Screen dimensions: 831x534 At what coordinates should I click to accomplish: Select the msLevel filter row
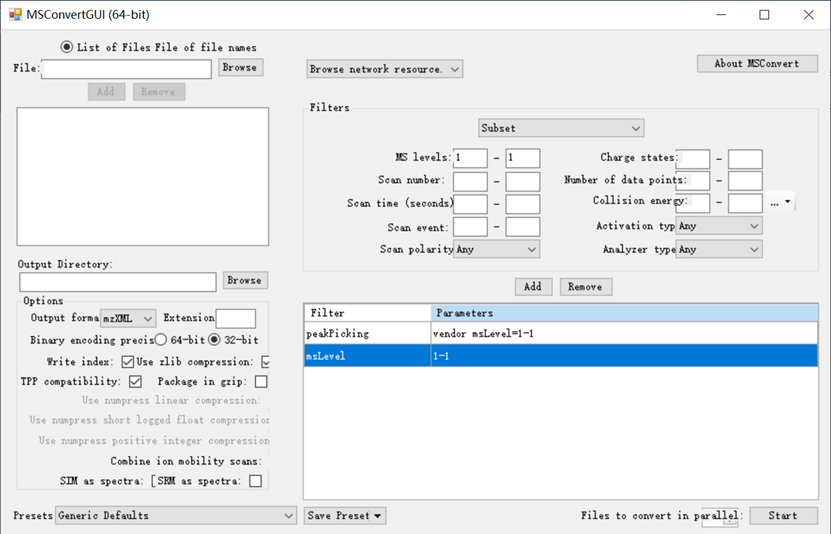click(x=560, y=355)
